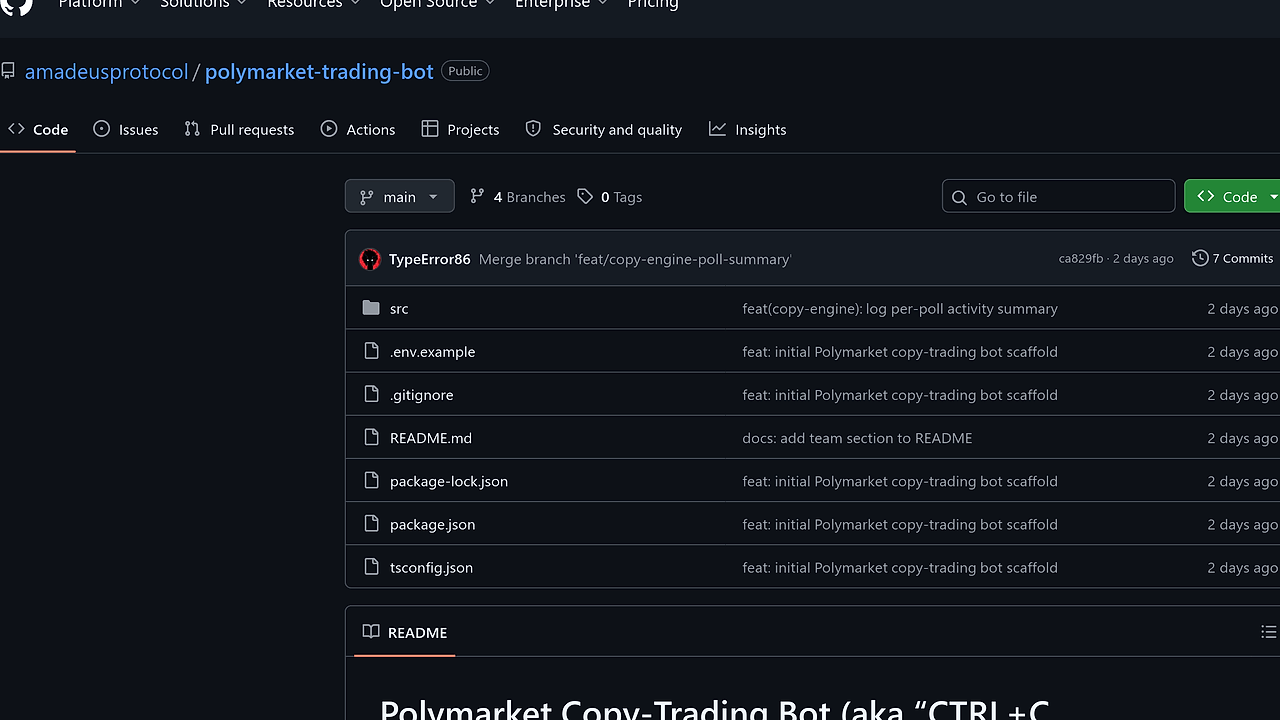Click file icon beside package-lock.json

coord(371,480)
